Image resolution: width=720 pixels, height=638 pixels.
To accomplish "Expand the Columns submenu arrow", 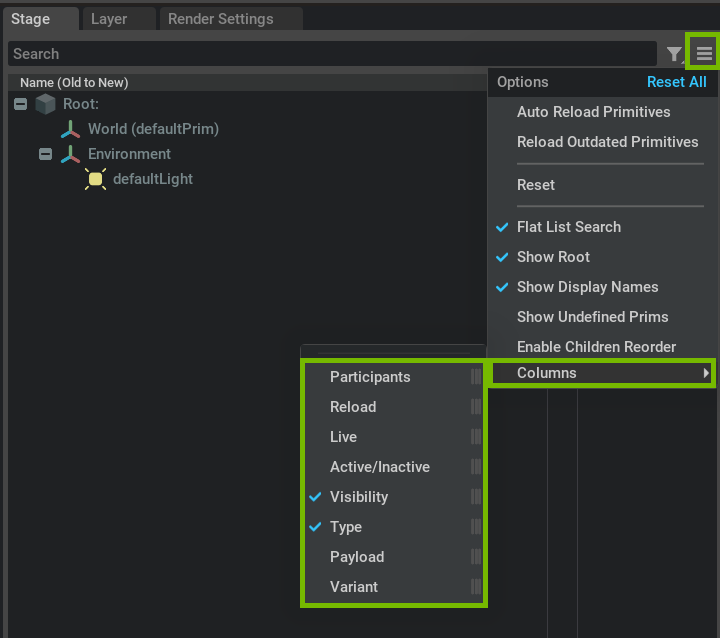I will coord(706,373).
